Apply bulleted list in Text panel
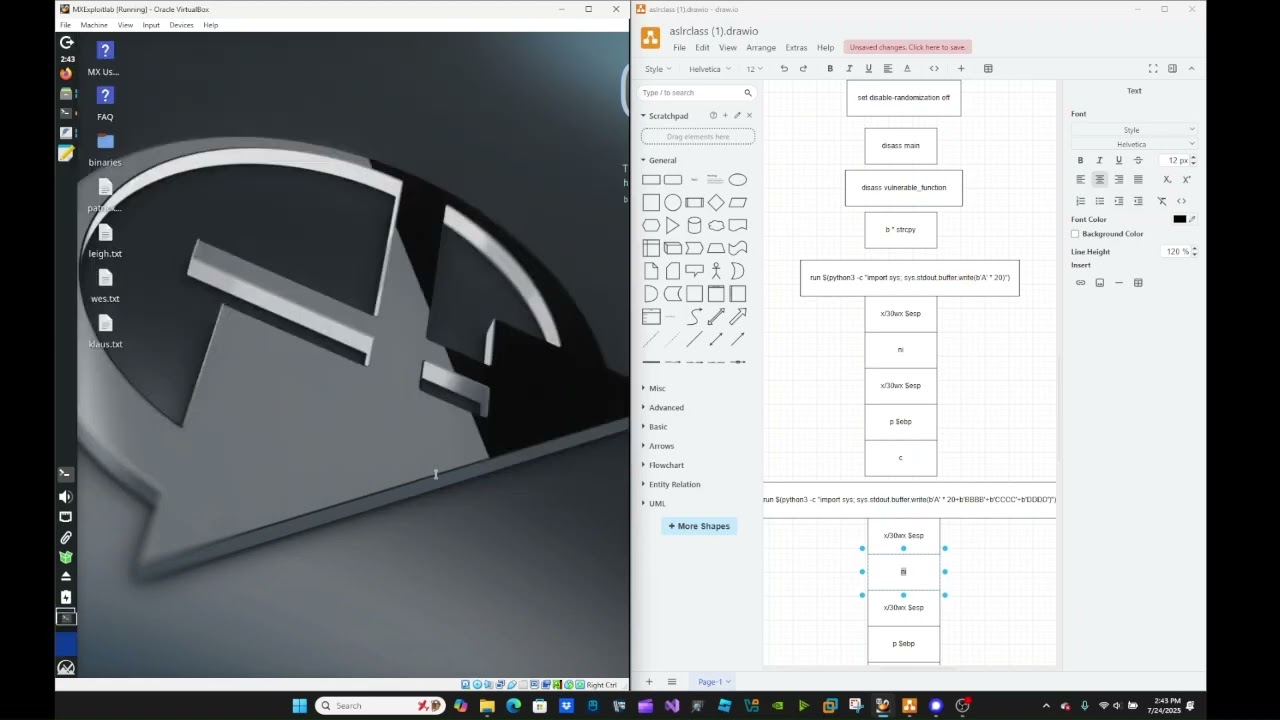Image resolution: width=1280 pixels, height=720 pixels. click(1099, 201)
